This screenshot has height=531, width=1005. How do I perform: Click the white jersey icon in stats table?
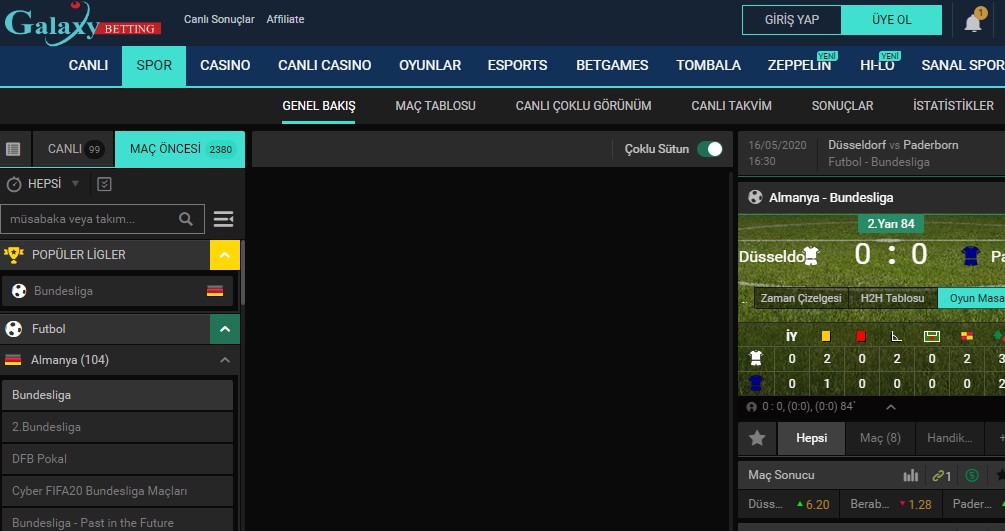(756, 358)
